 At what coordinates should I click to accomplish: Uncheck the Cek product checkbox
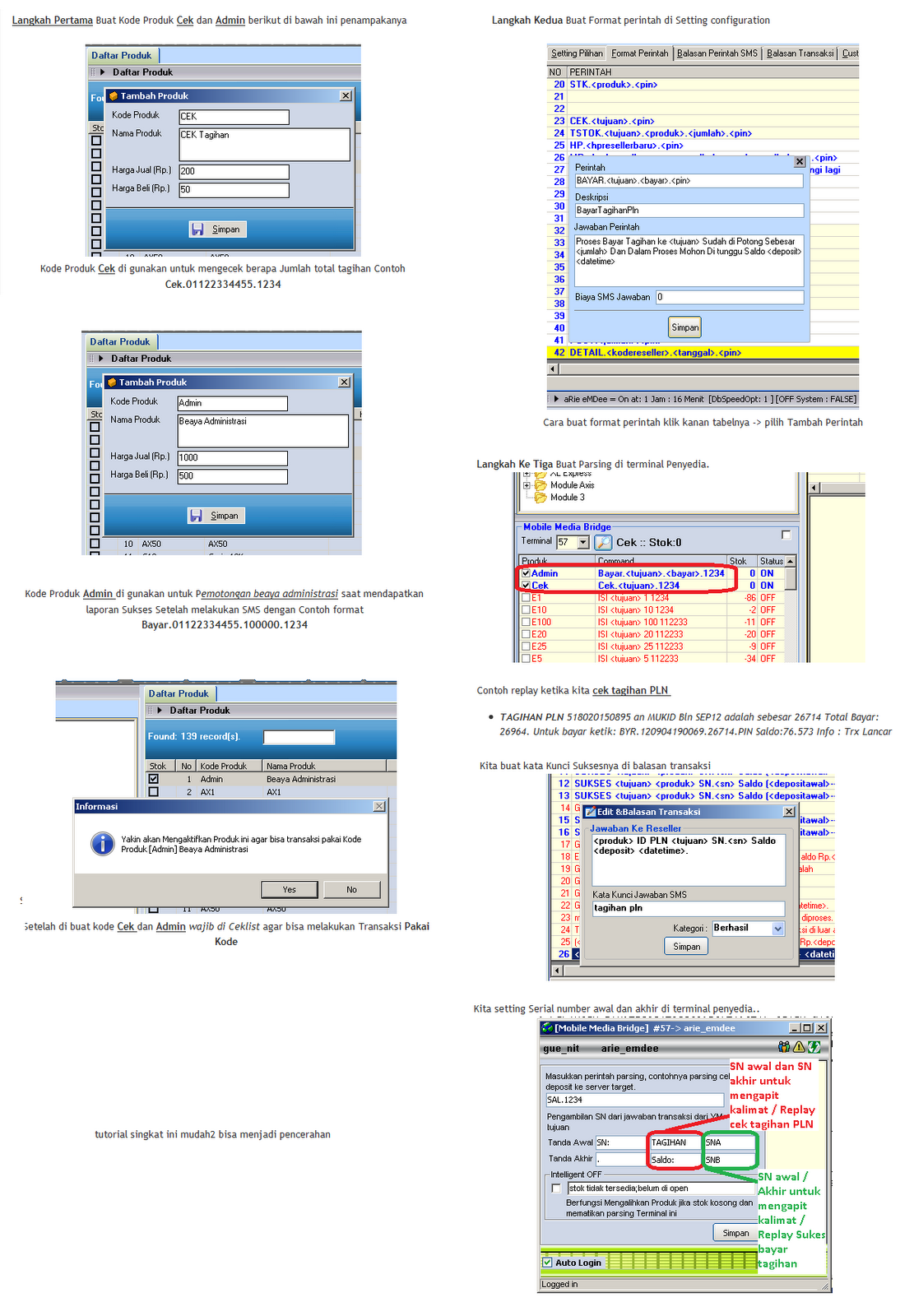(526, 586)
